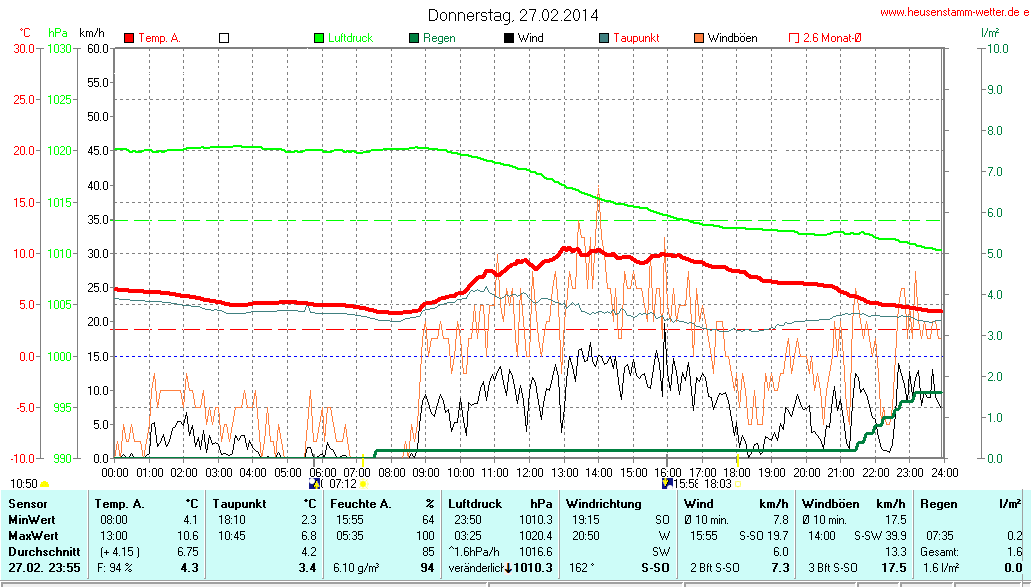
Task: Click the 'l/m²' unit label above the right axis
Action: [990, 32]
